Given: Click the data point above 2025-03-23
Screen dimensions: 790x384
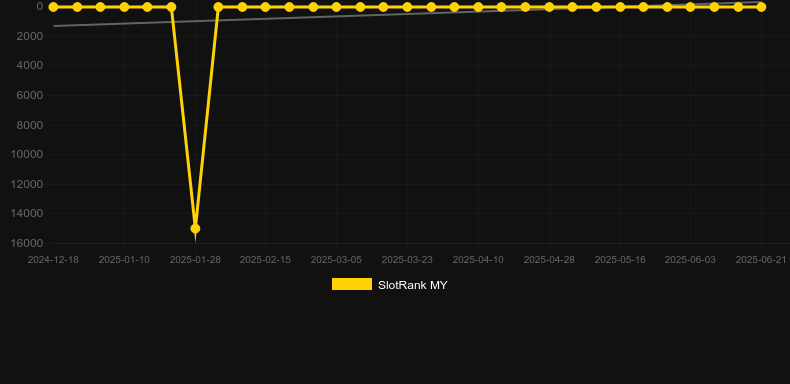Looking at the screenshot, I should pyautogui.click(x=407, y=7).
